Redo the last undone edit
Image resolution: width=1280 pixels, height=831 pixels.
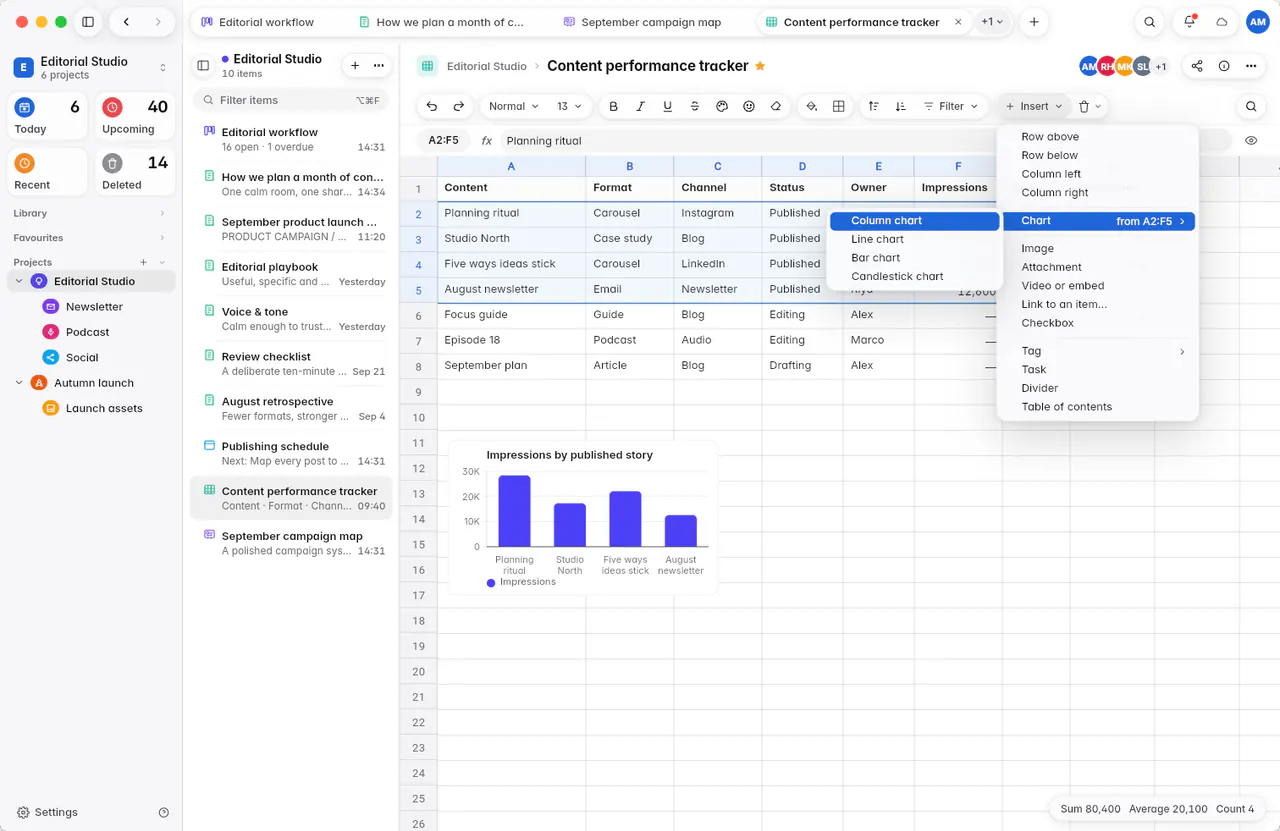coord(459,106)
